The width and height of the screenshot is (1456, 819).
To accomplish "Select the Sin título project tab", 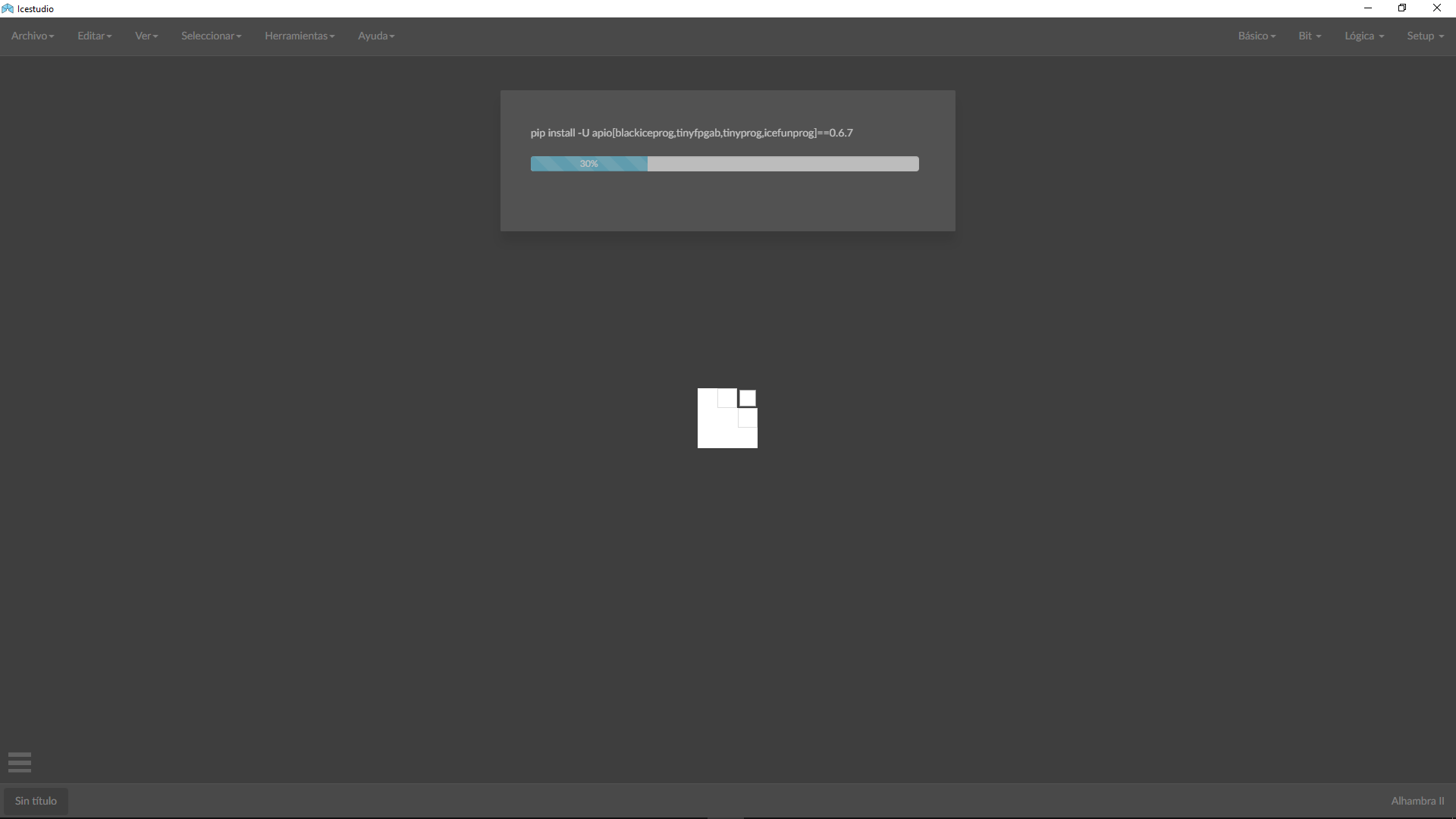I will pyautogui.click(x=34, y=801).
